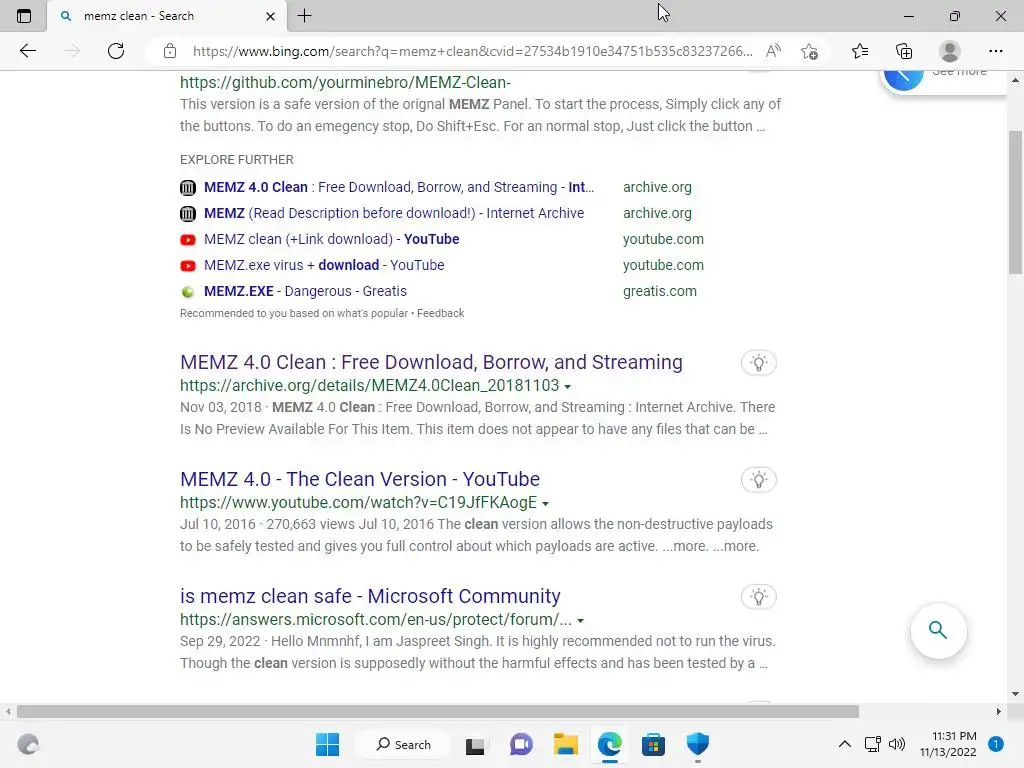Viewport: 1024px width, 768px height.
Task: Open insights bulb for MEMZ 4.0 Clean result
Action: 758,363
